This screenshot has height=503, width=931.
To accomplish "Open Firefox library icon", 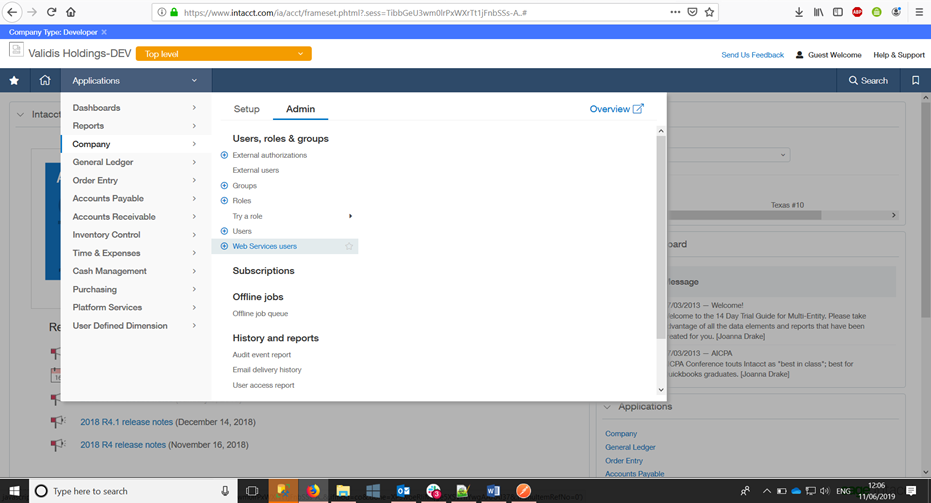I will point(818,12).
